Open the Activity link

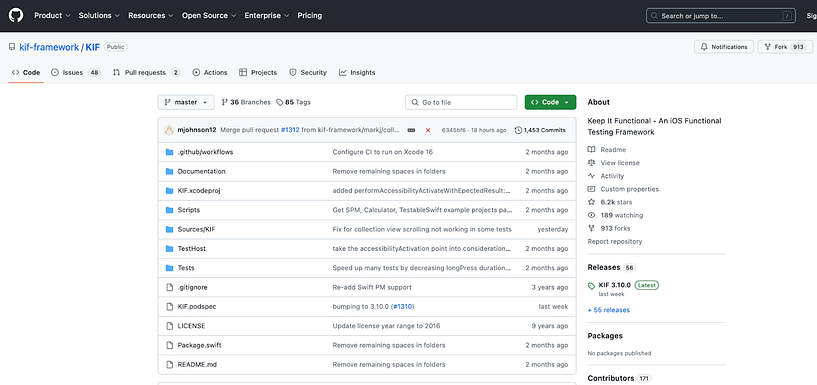606,176
